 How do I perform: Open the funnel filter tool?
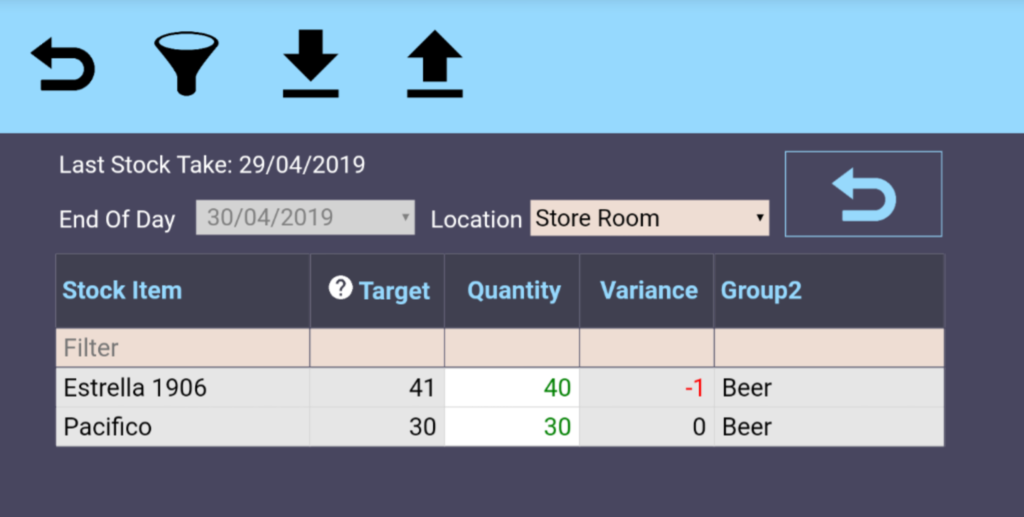point(186,64)
